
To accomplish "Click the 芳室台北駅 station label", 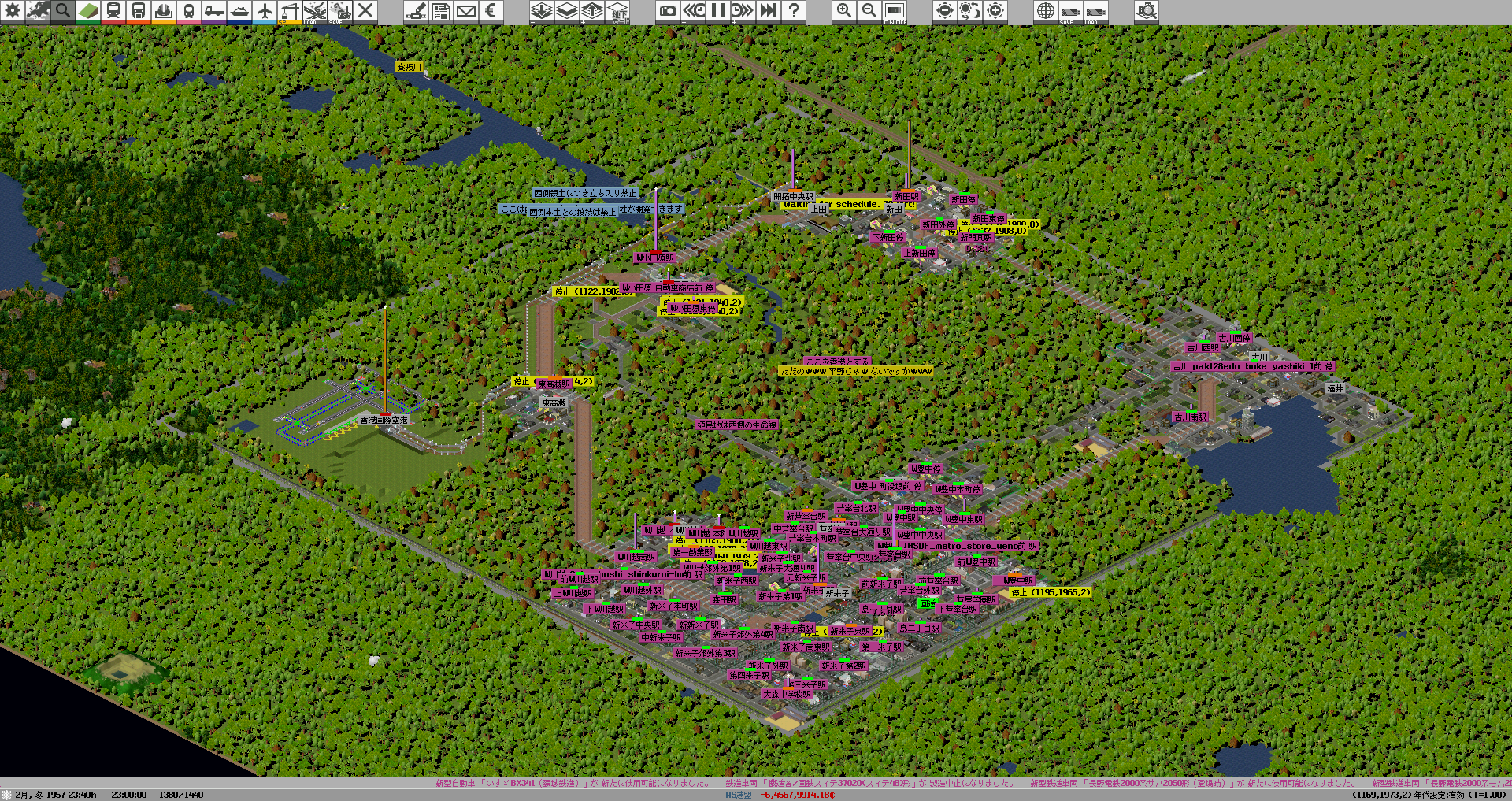I will tap(857, 508).
